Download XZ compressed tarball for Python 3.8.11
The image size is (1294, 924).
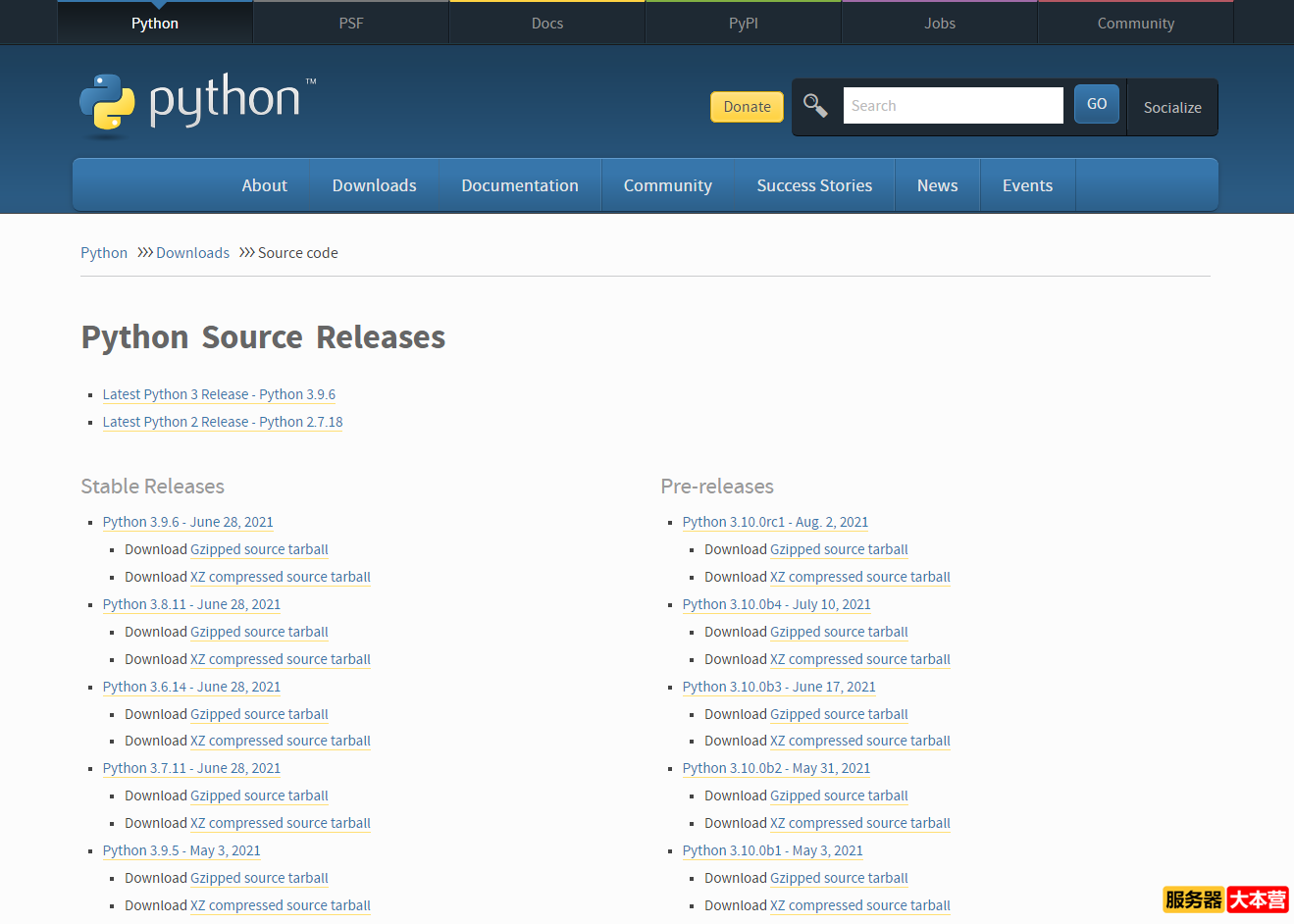point(281,659)
